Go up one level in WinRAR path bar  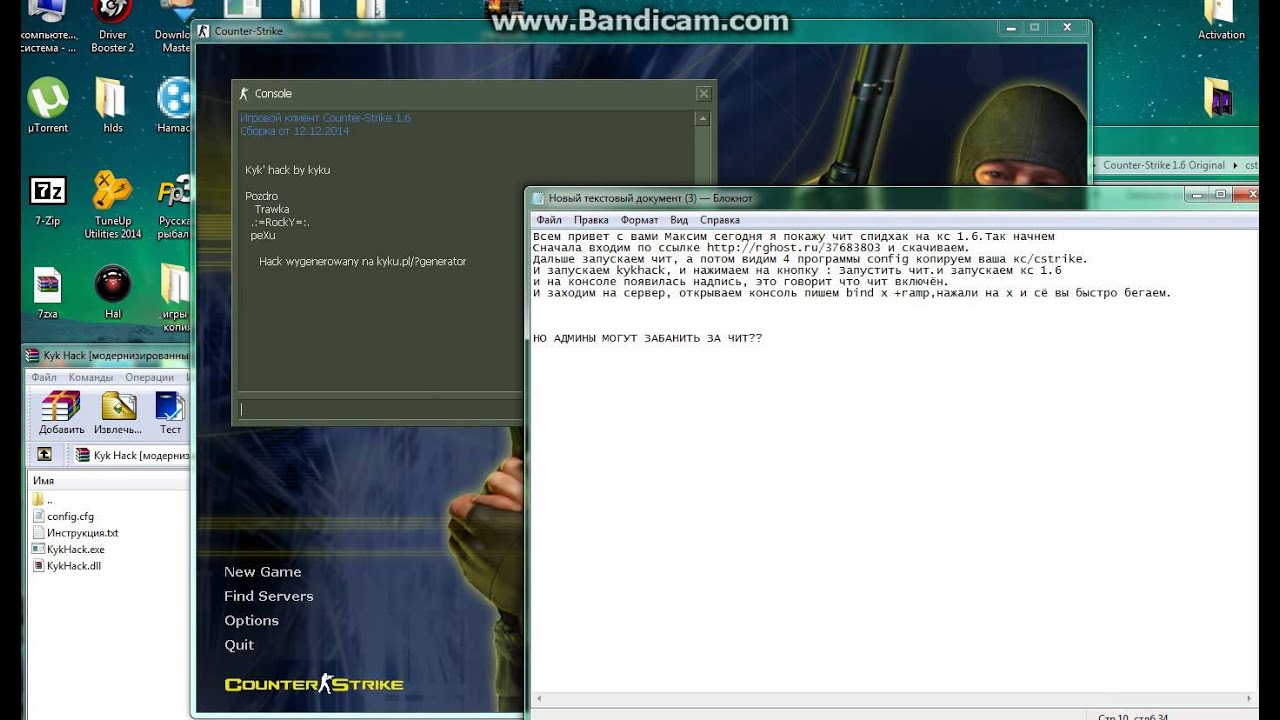[x=44, y=454]
